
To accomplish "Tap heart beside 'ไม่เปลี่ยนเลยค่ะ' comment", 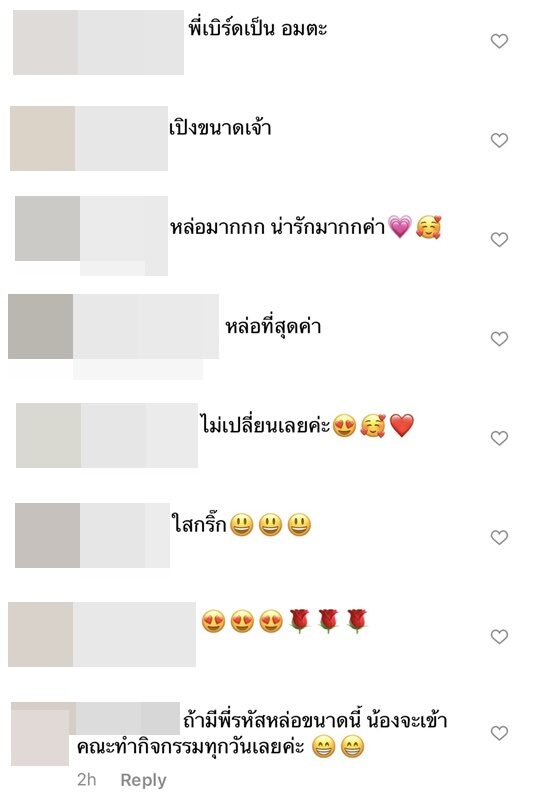I will tap(499, 438).
